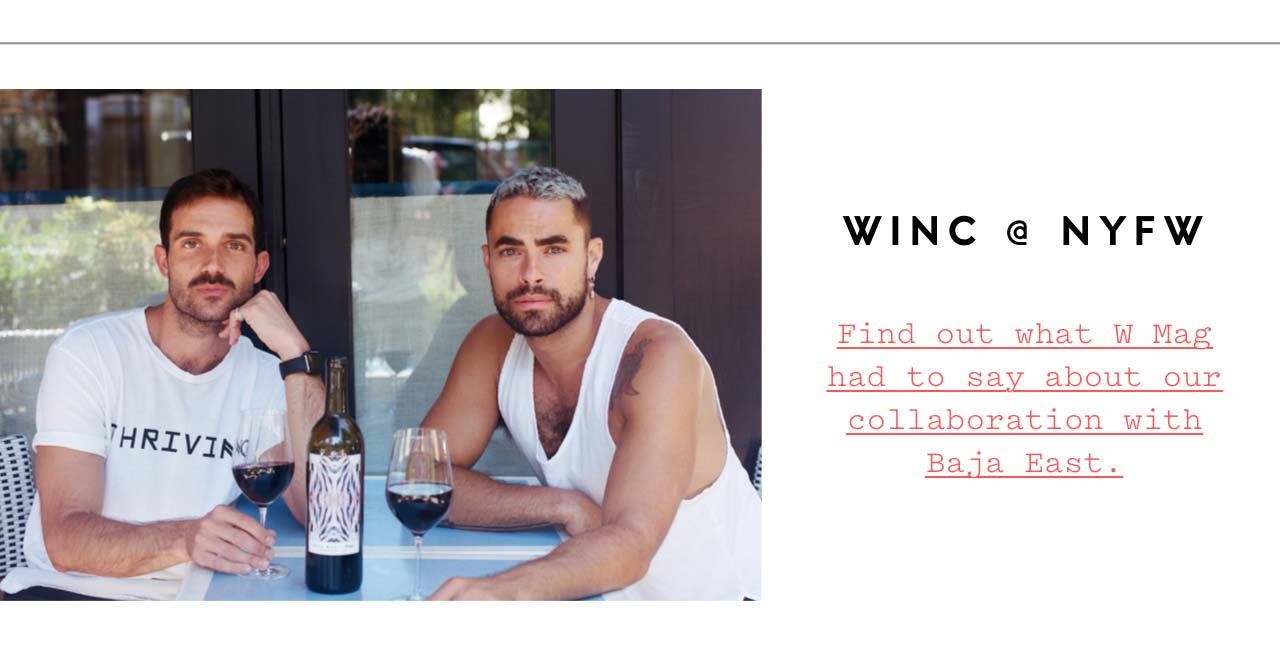
Task: Click the @ symbol in the heading
Action: pos(1019,233)
